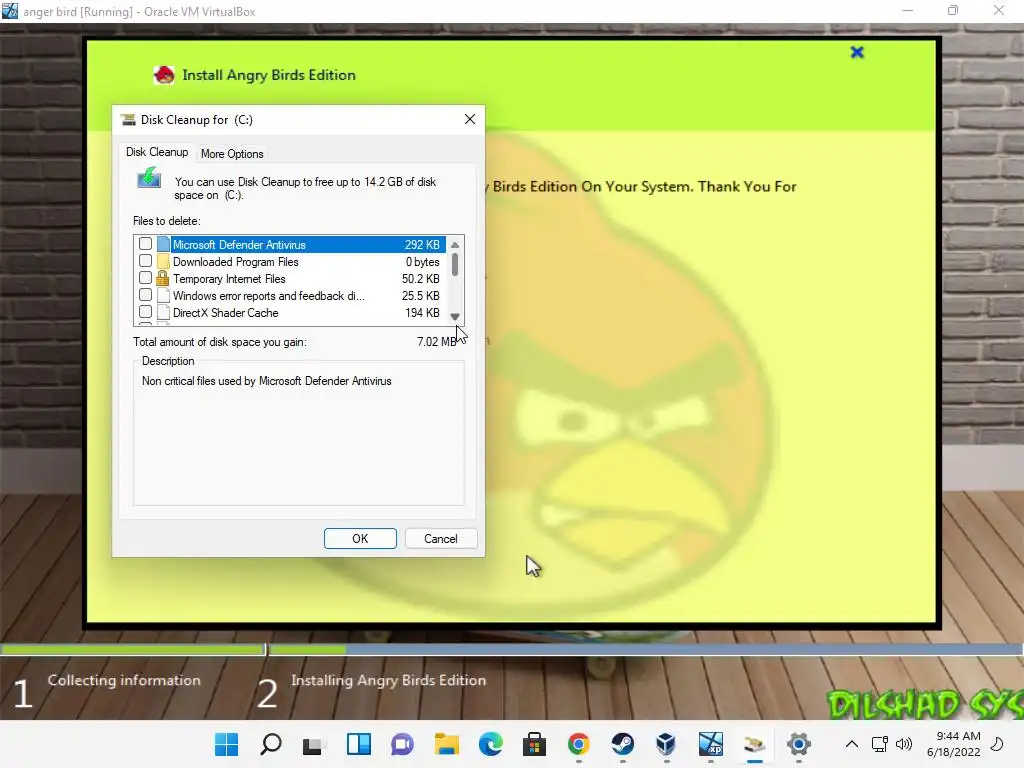Cancel the Disk Cleanup dialog
The image size is (1024, 768).
441,539
